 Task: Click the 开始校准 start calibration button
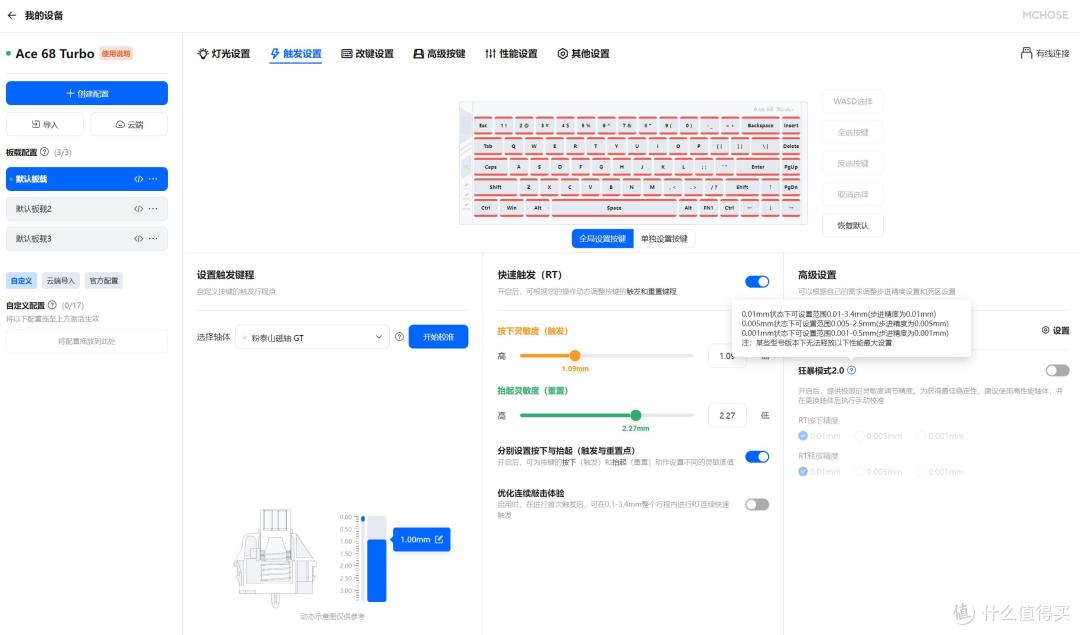[438, 337]
